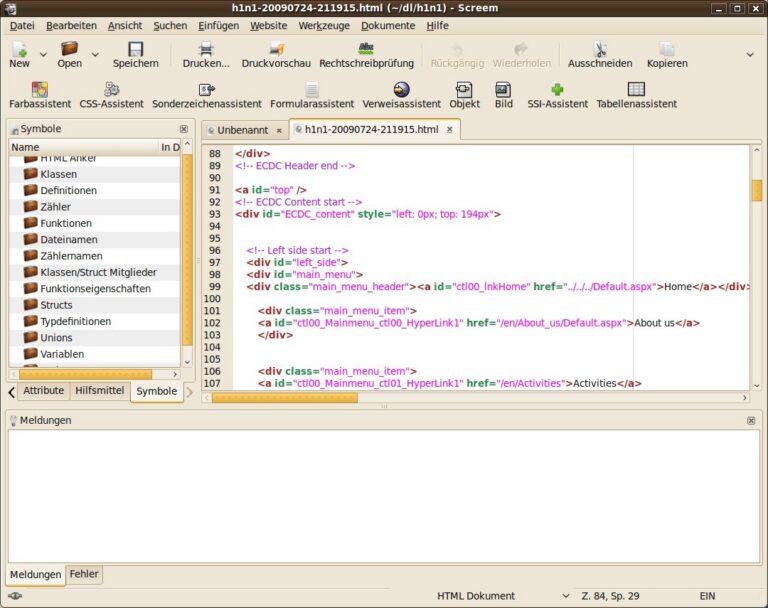Close the h1n1 html document tab

[450, 129]
